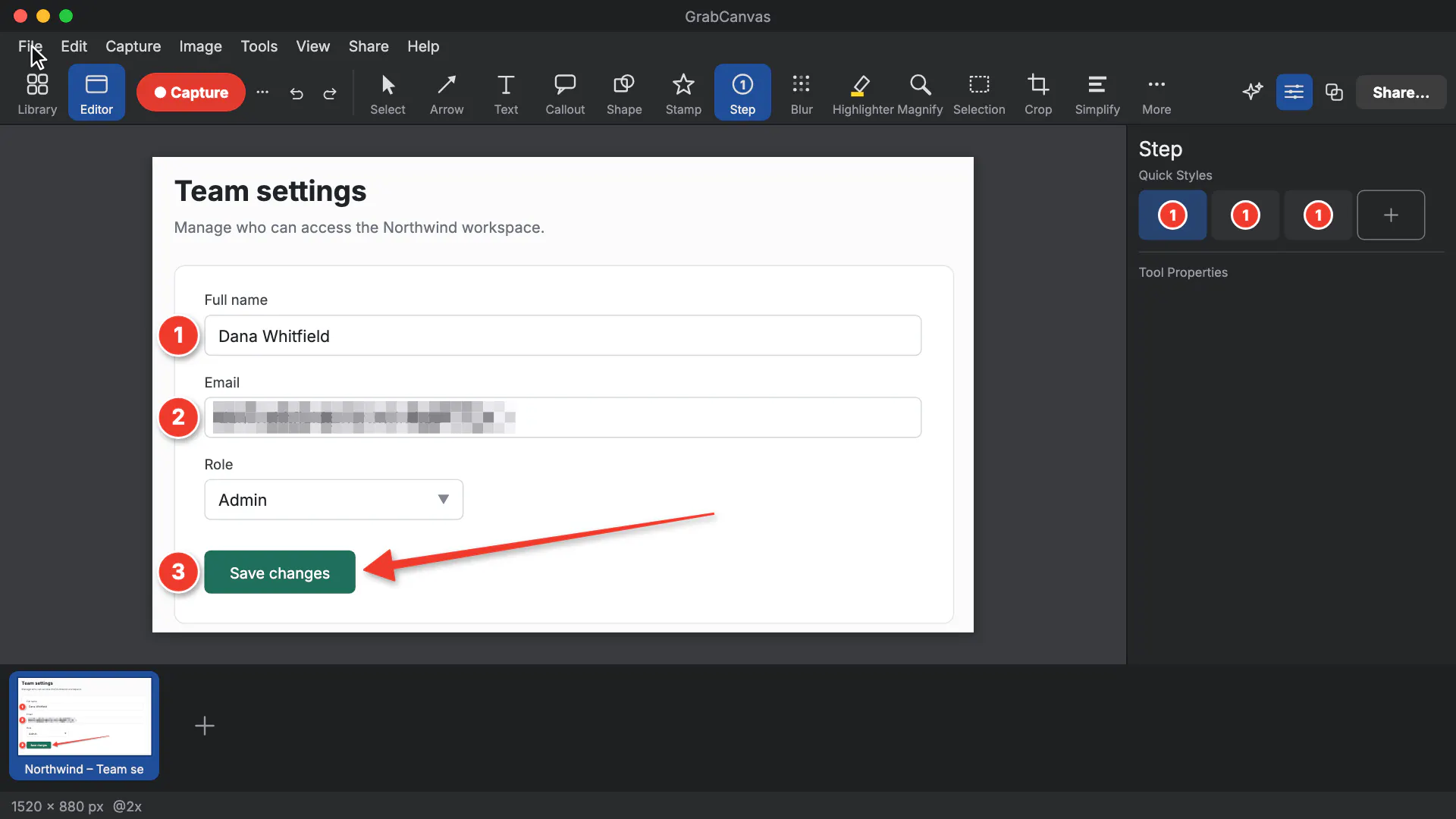Choose the Shape tool
The width and height of the screenshot is (1456, 819).
point(624,93)
